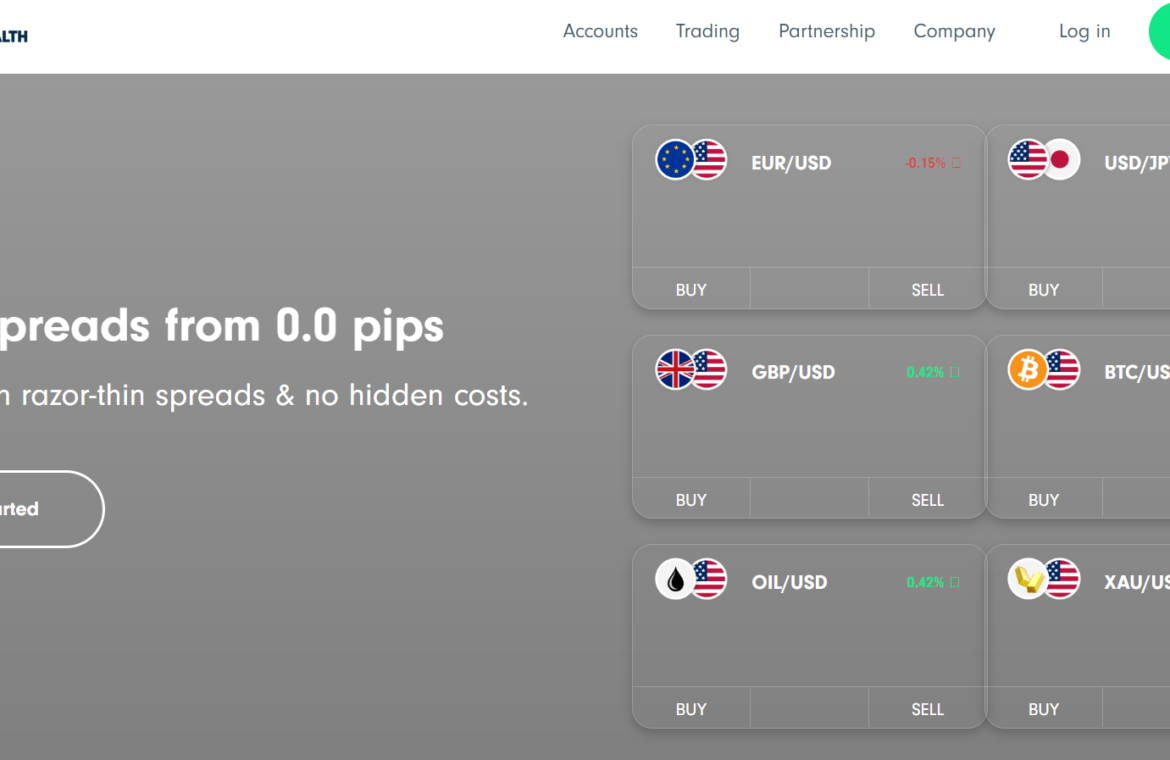Open the Accounts menu
Viewport: 1170px width, 760px height.
tap(600, 31)
